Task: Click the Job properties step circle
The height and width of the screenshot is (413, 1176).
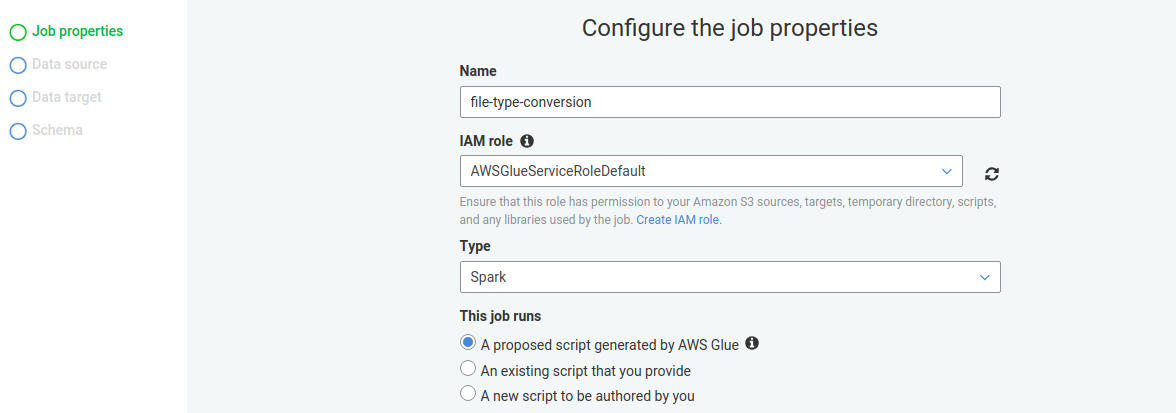Action: pyautogui.click(x=17, y=32)
